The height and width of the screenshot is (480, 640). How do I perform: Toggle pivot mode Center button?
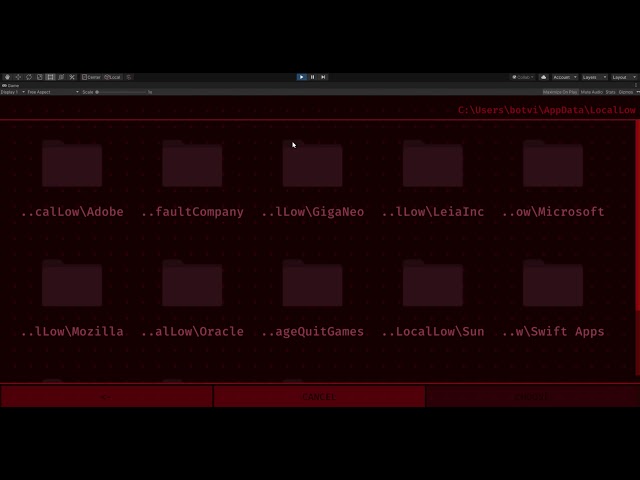[x=91, y=77]
